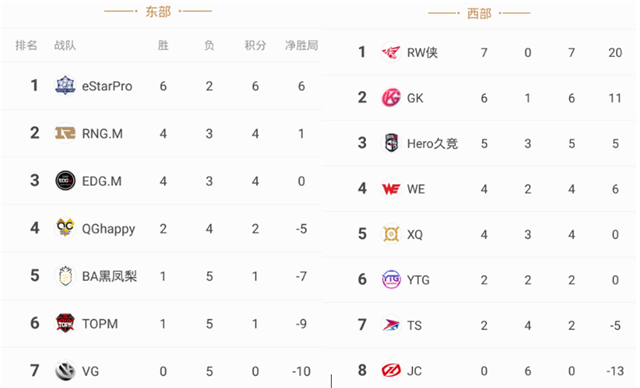Screen dimensions: 640x388
Task: Switch to the 东部 section header
Action: coord(158,11)
